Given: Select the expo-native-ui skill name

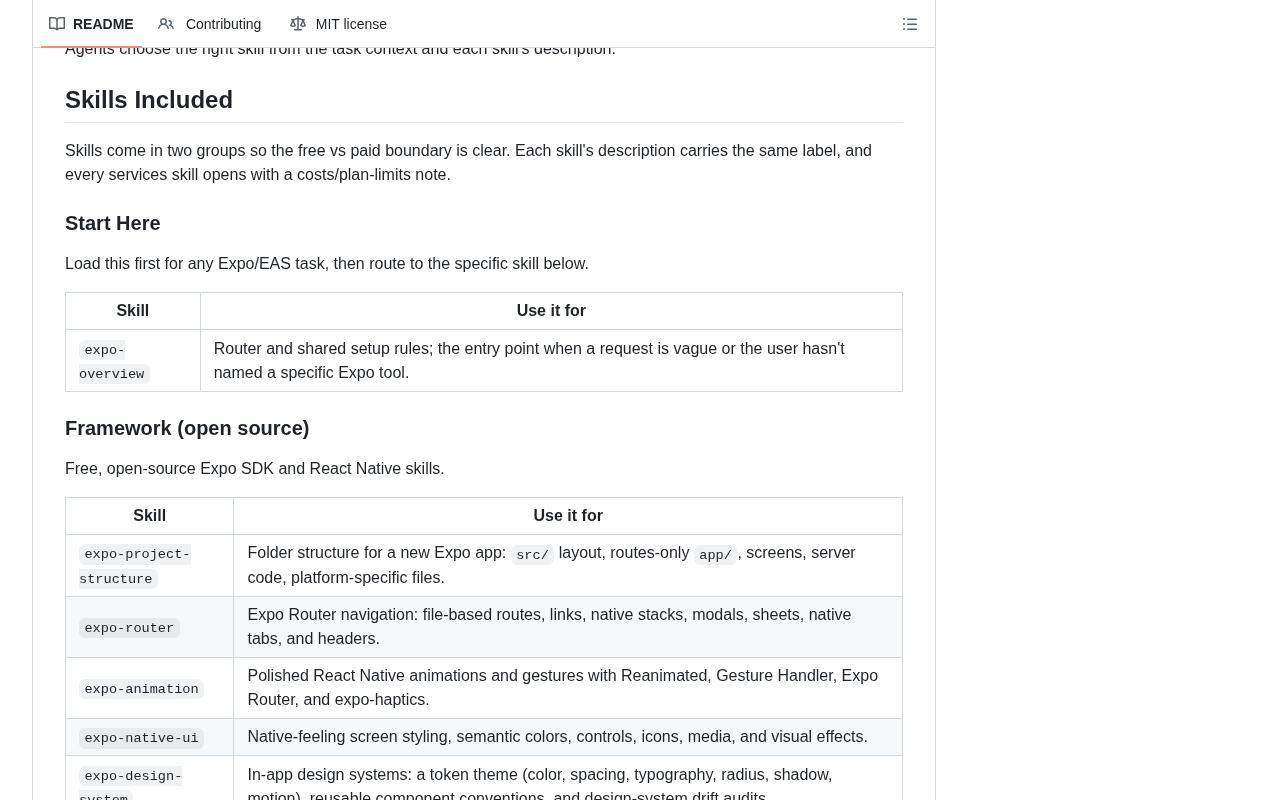Looking at the screenshot, I should [x=141, y=738].
